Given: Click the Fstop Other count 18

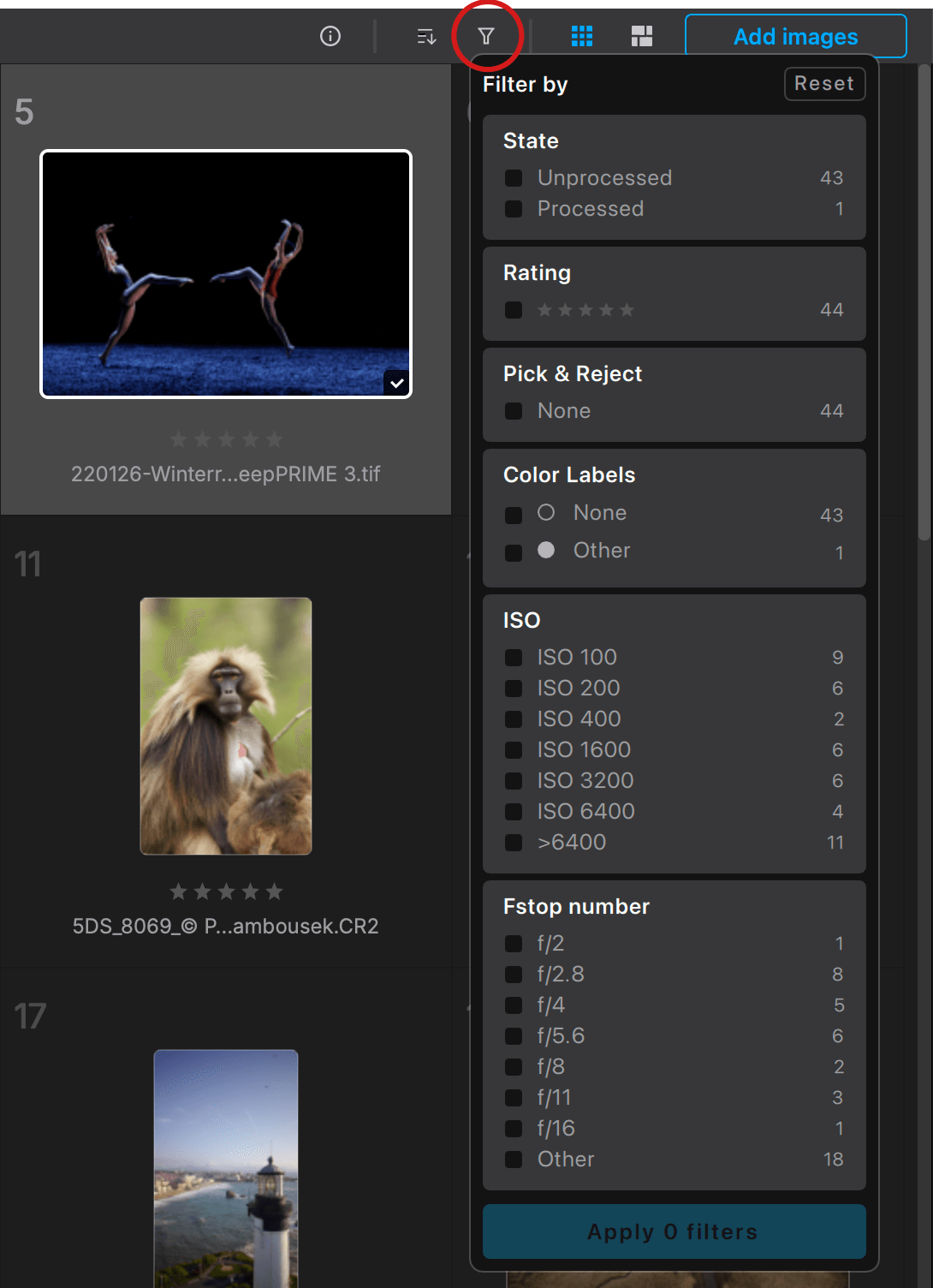Looking at the screenshot, I should 834,1160.
